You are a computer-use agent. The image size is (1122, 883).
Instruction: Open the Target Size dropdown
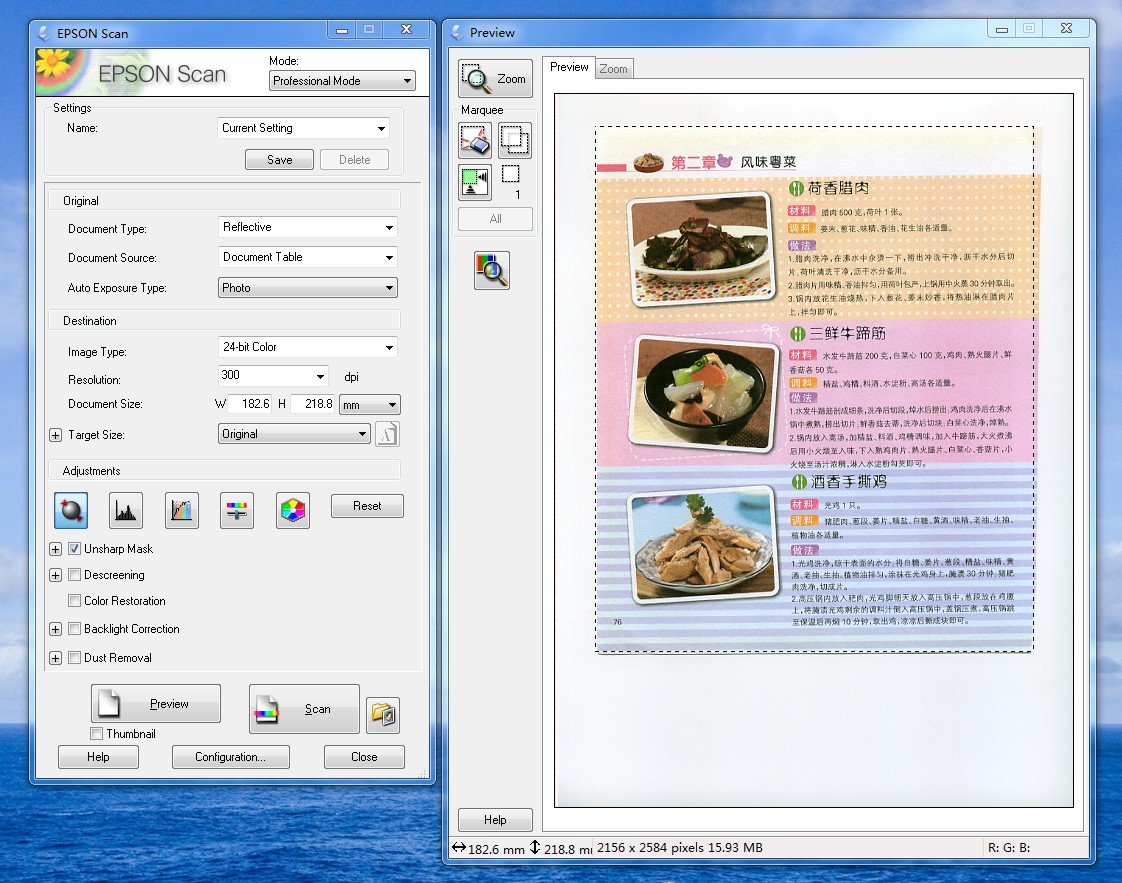pyautogui.click(x=294, y=434)
